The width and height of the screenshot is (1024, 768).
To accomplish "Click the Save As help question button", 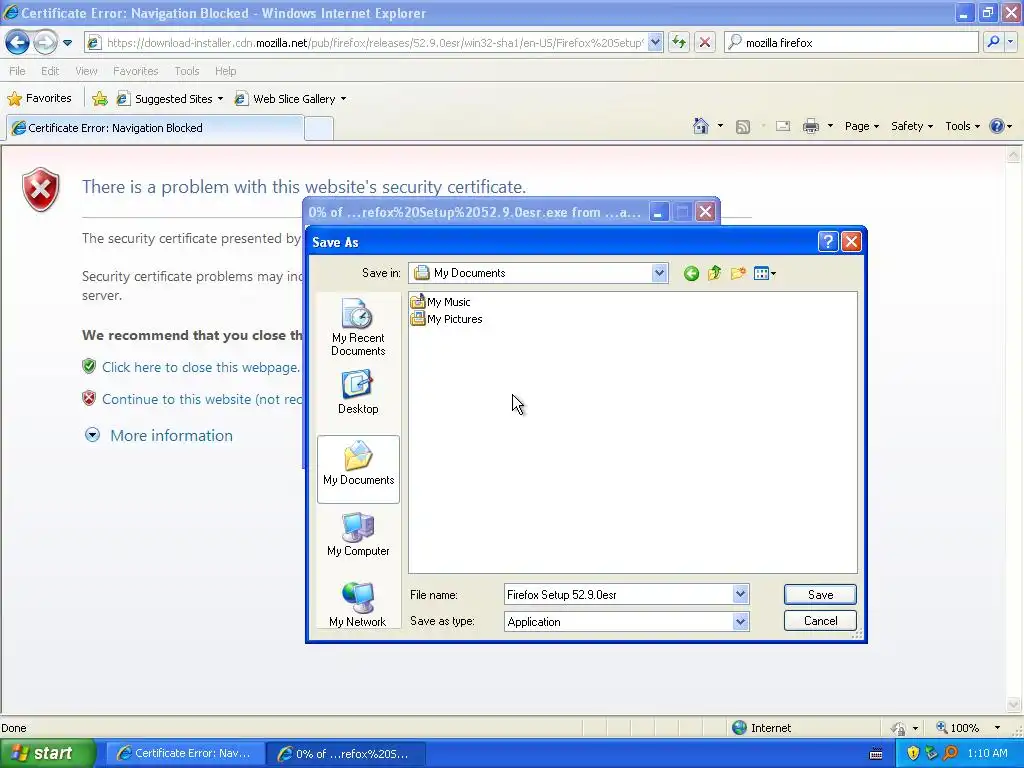I will (827, 242).
